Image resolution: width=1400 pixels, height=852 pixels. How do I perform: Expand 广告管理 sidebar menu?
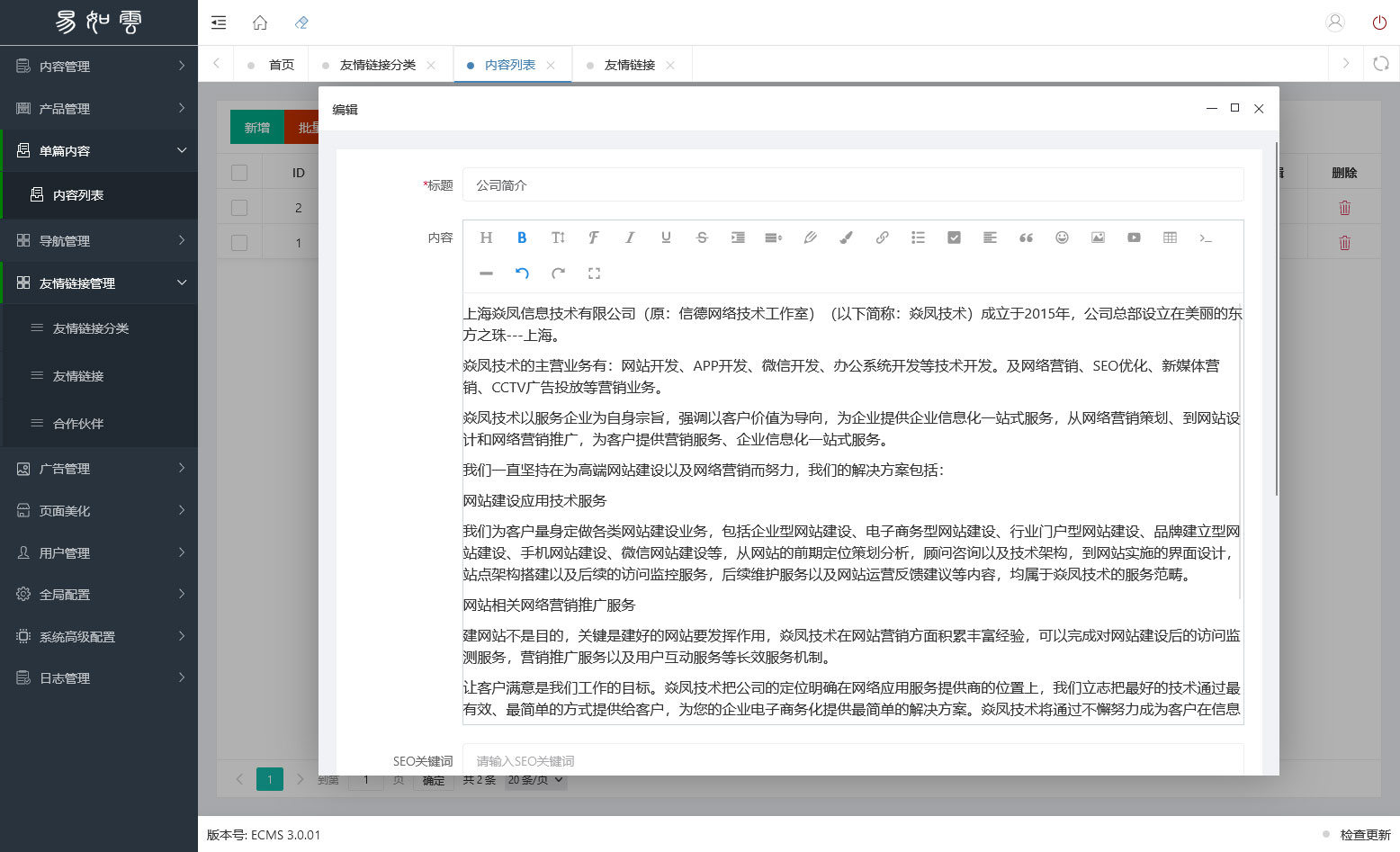click(99, 469)
